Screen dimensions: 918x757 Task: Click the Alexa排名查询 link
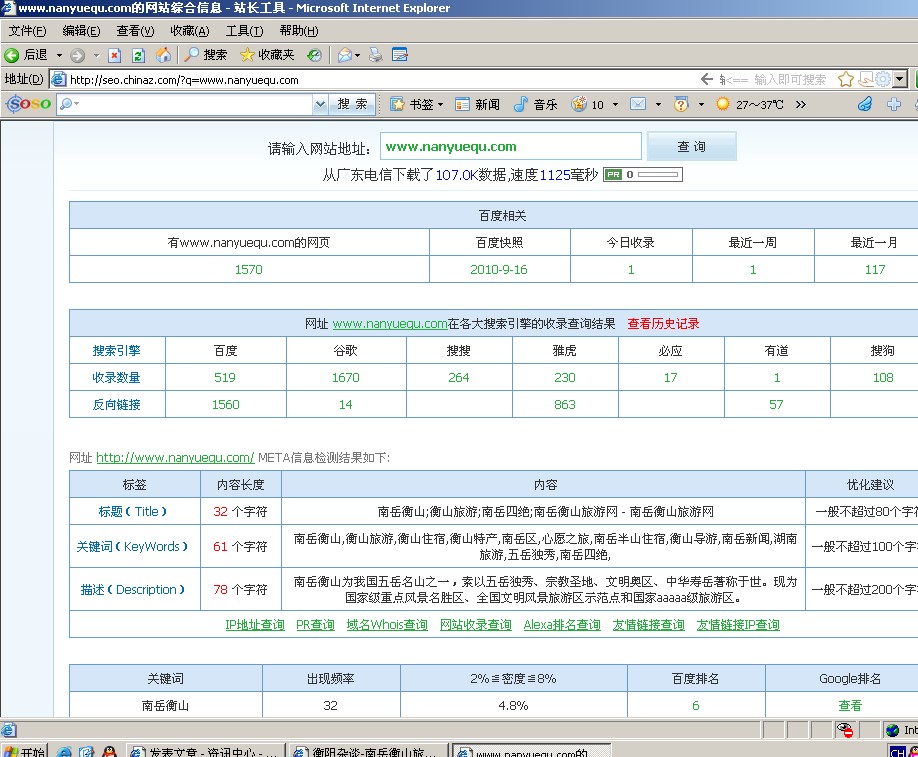click(562, 625)
